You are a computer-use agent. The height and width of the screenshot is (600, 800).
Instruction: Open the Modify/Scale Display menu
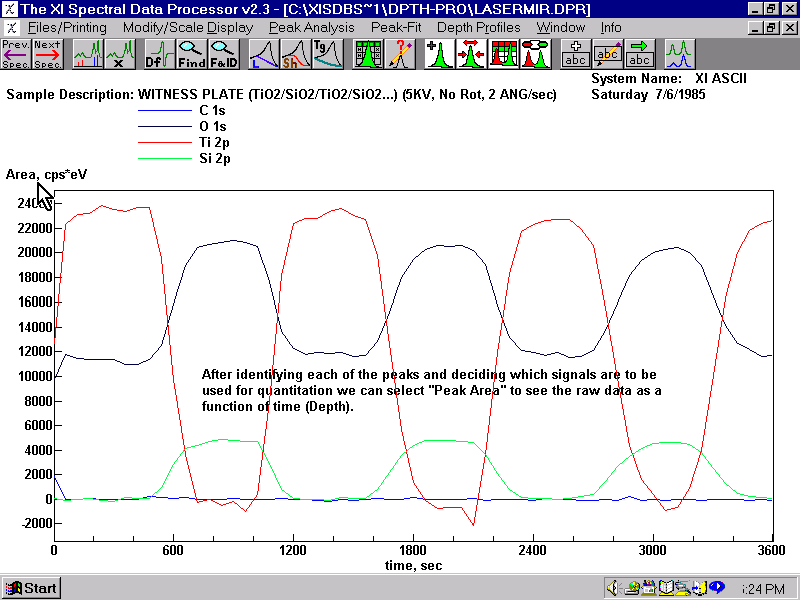click(188, 28)
